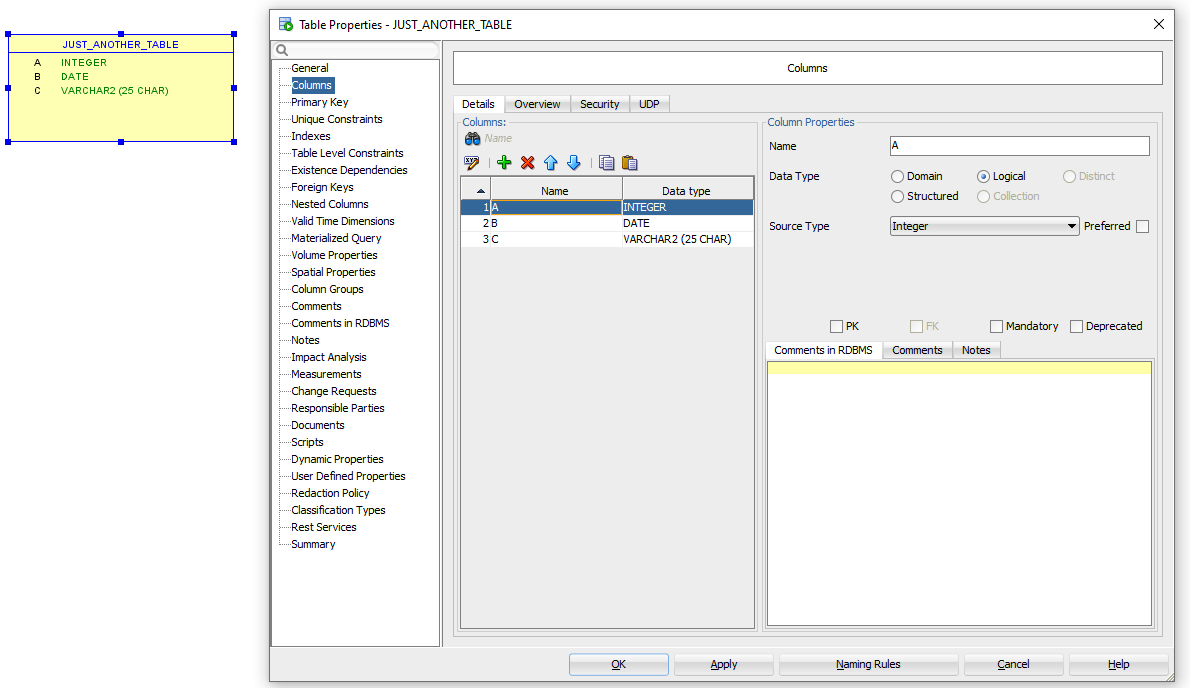Viewport: 1190px width, 688px height.
Task: Open name abbreviations via the XYZ pencil icon
Action: point(471,162)
